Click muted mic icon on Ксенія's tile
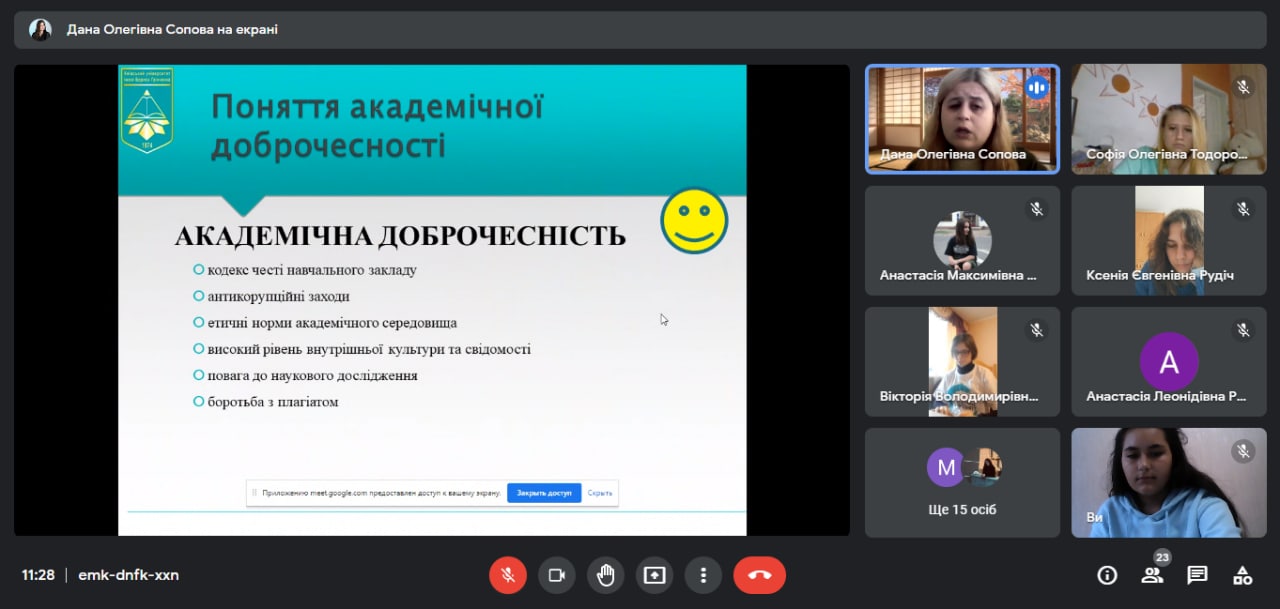This screenshot has width=1280, height=609. pyautogui.click(x=1243, y=208)
